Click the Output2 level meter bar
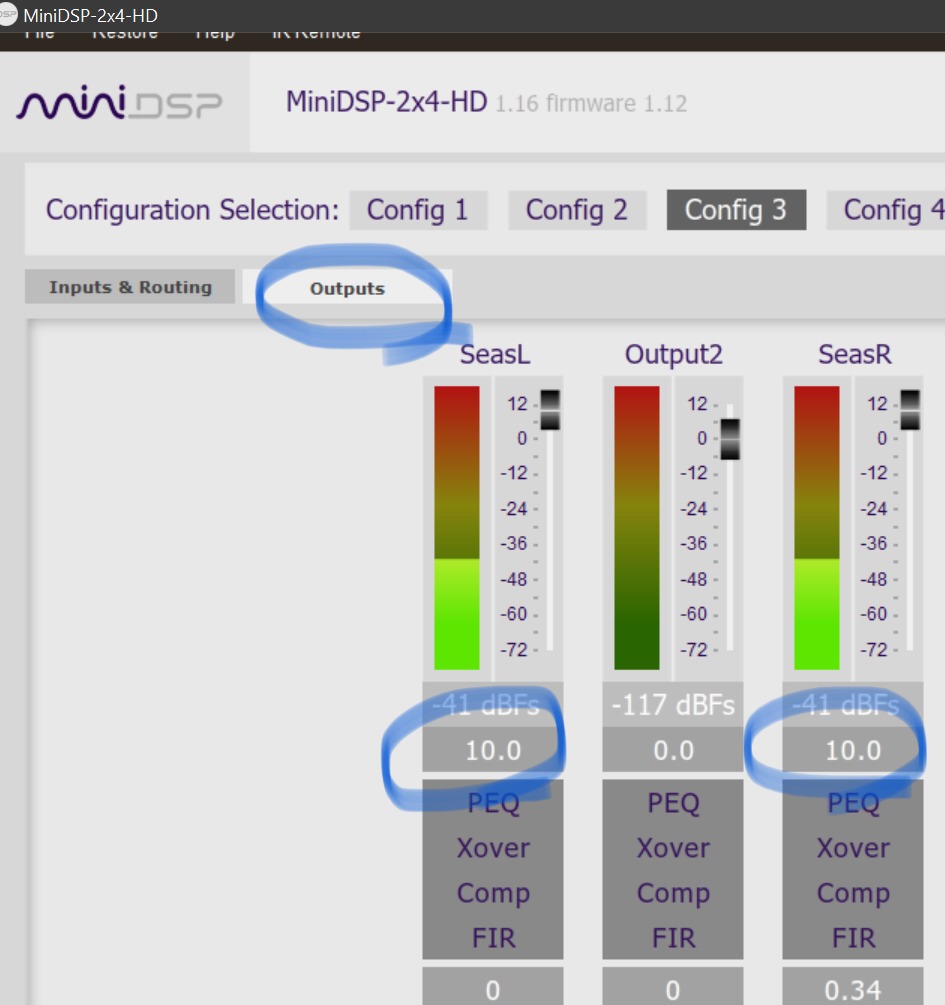Viewport: 945px width, 1005px height. [637, 527]
